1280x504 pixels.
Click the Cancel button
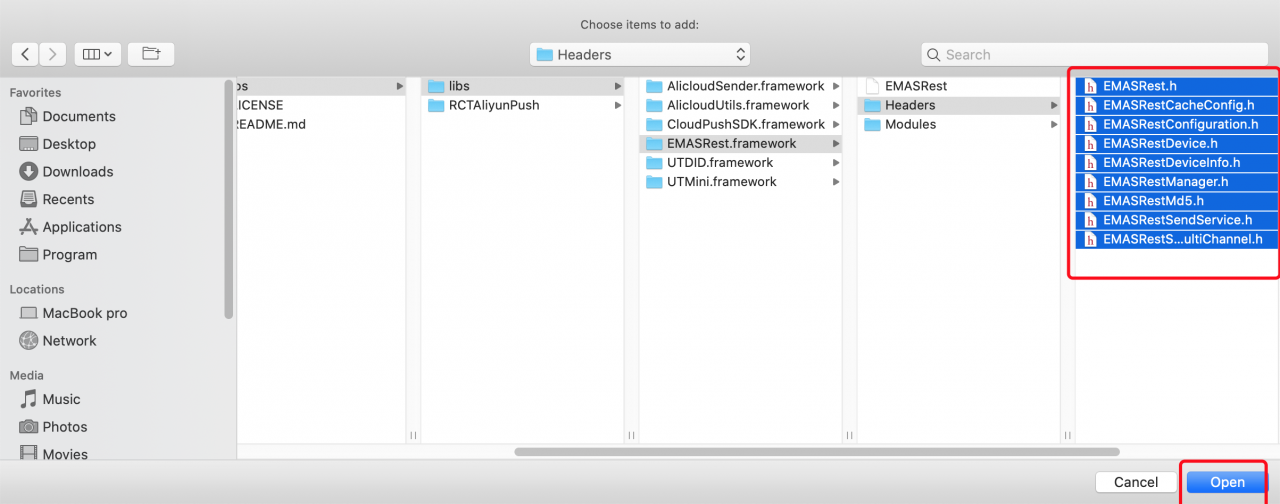click(1136, 482)
